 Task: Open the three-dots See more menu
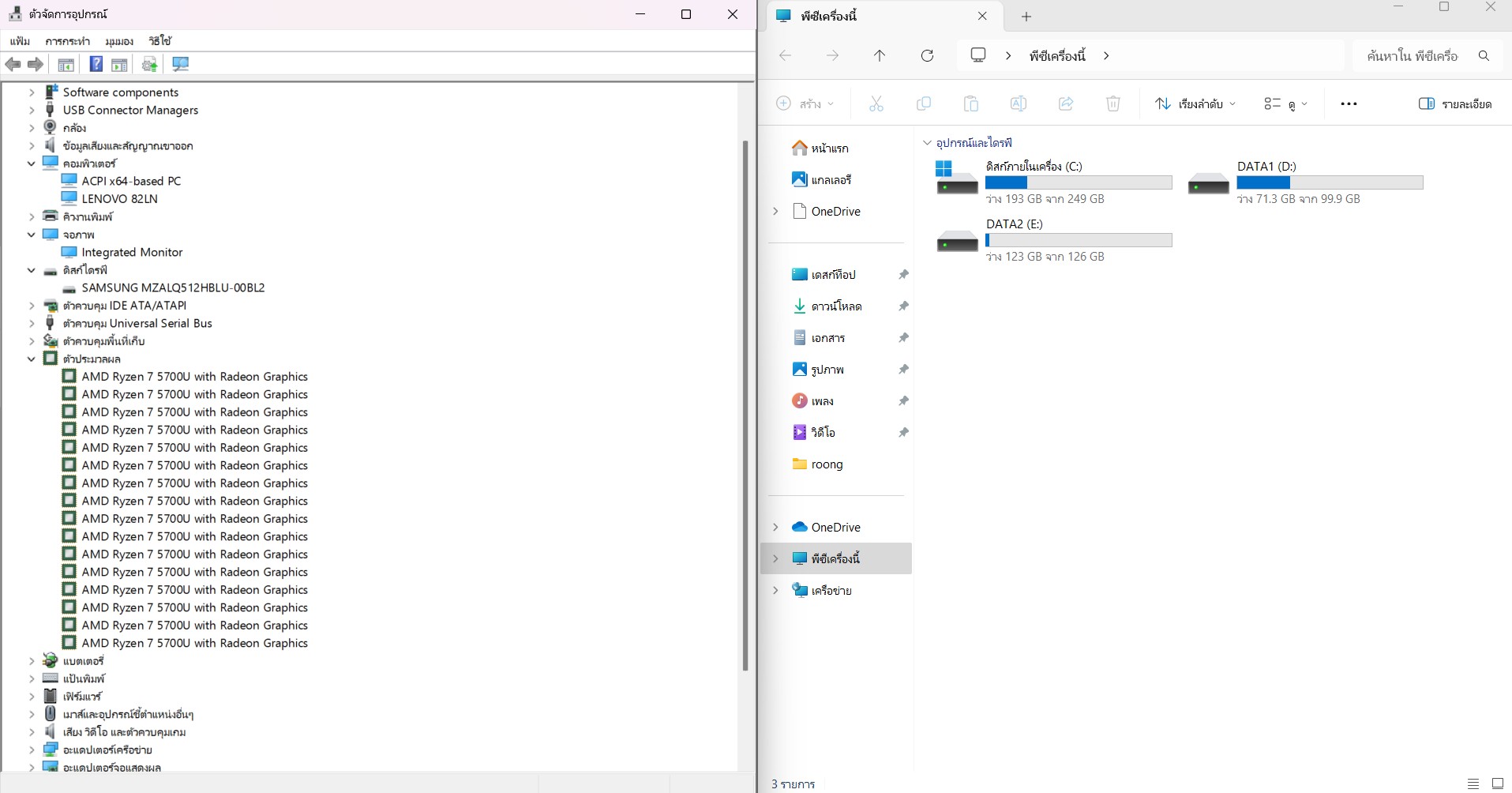click(x=1349, y=103)
